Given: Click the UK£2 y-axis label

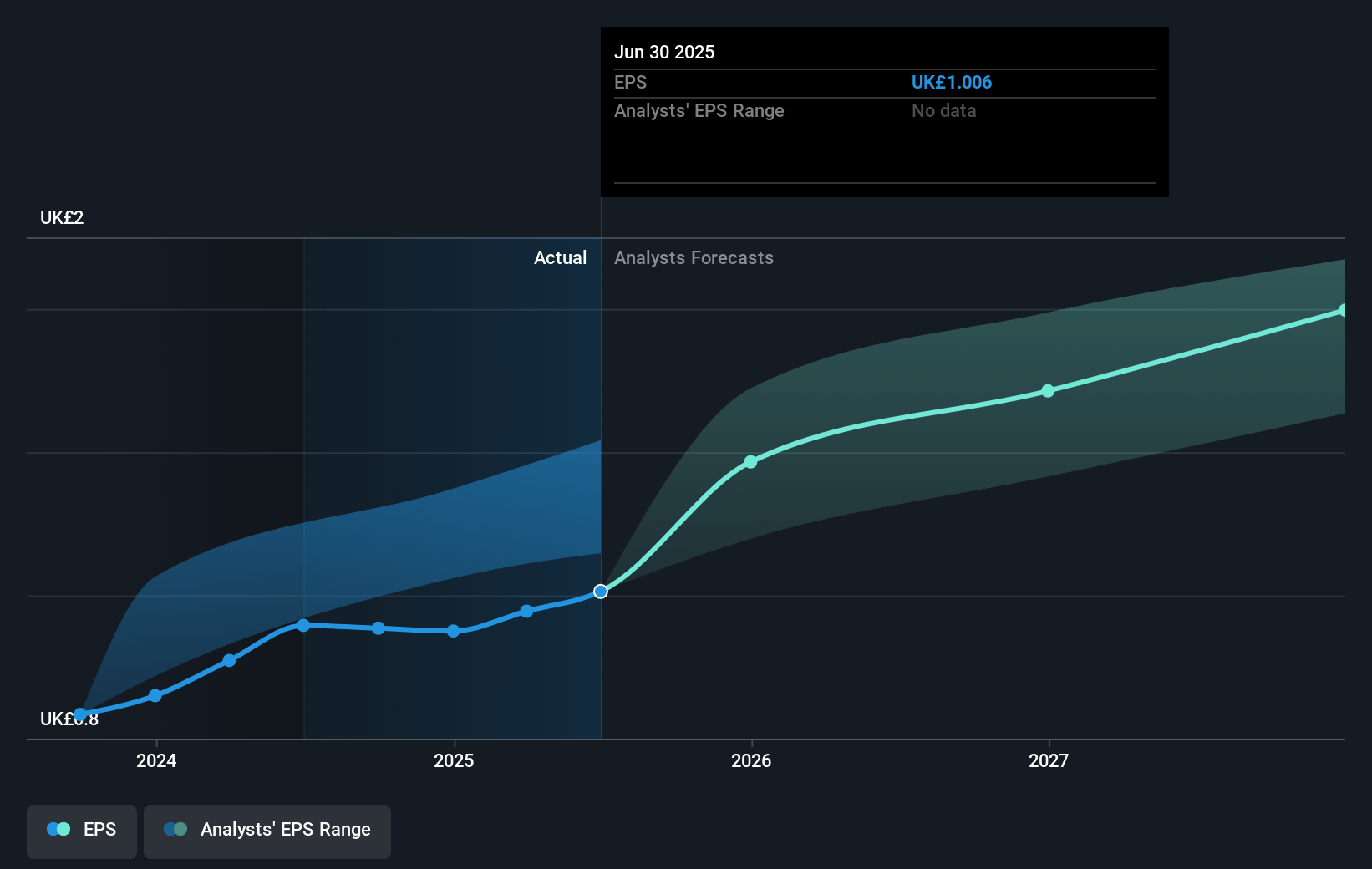Looking at the screenshot, I should [62, 218].
